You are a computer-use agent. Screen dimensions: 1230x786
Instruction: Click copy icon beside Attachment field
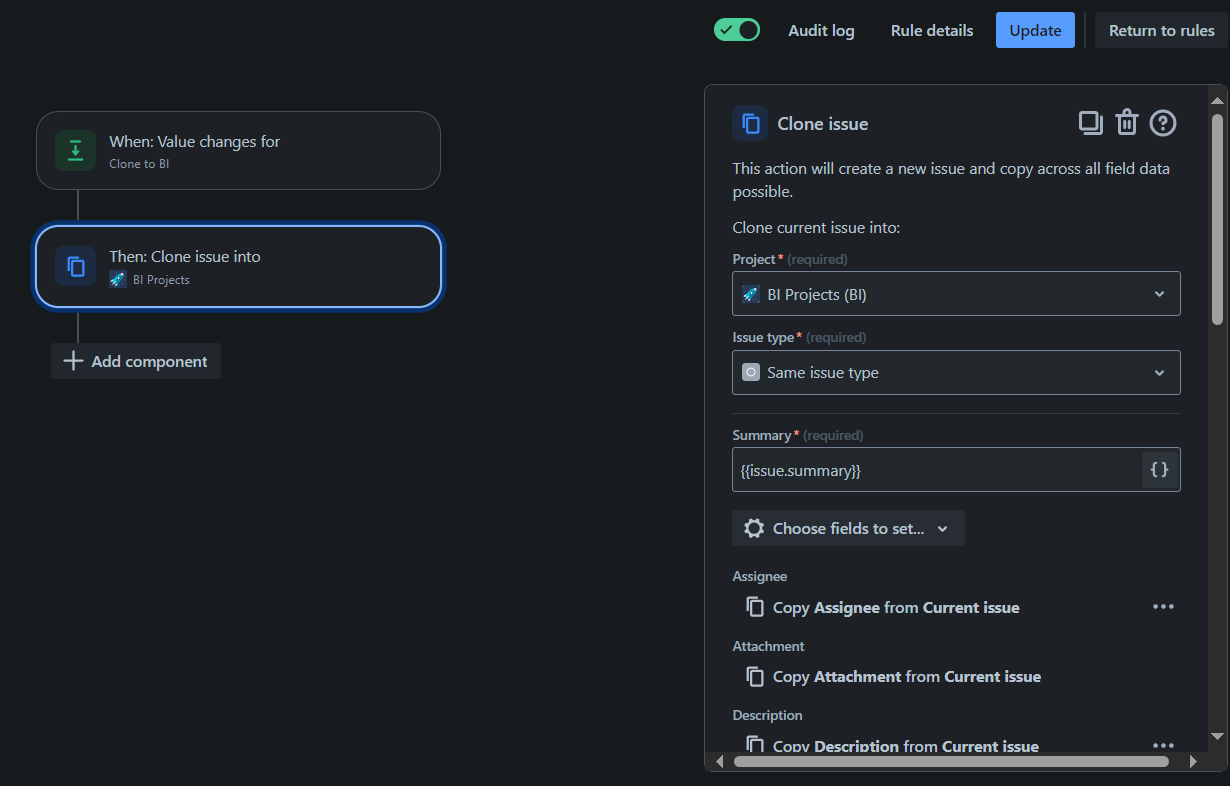point(755,677)
